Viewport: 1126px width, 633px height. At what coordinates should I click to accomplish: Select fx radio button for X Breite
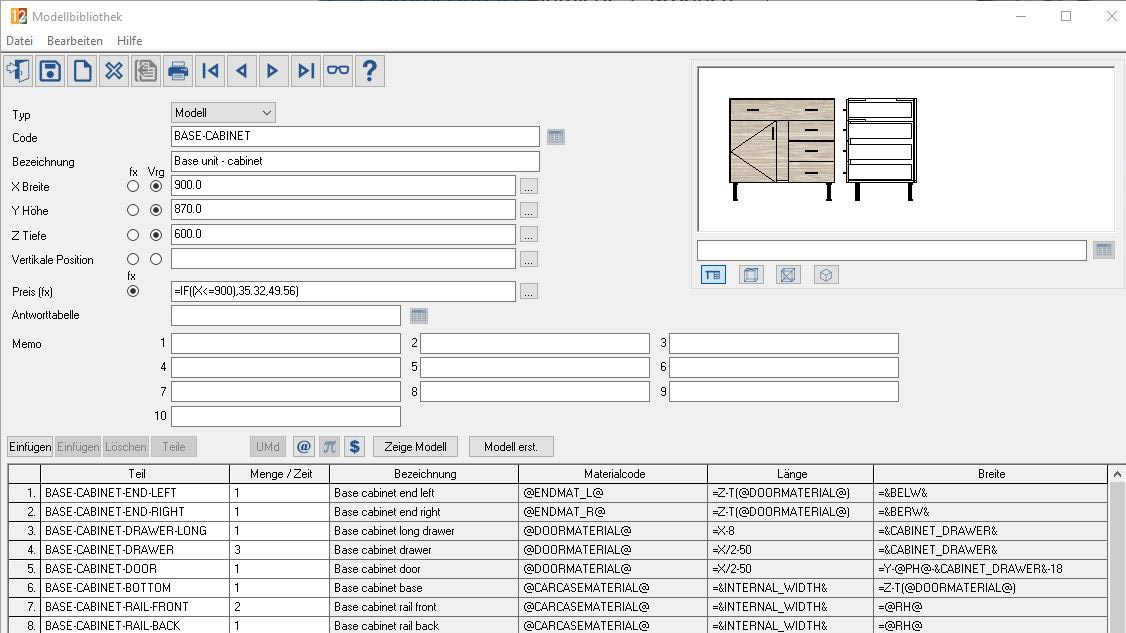133,186
